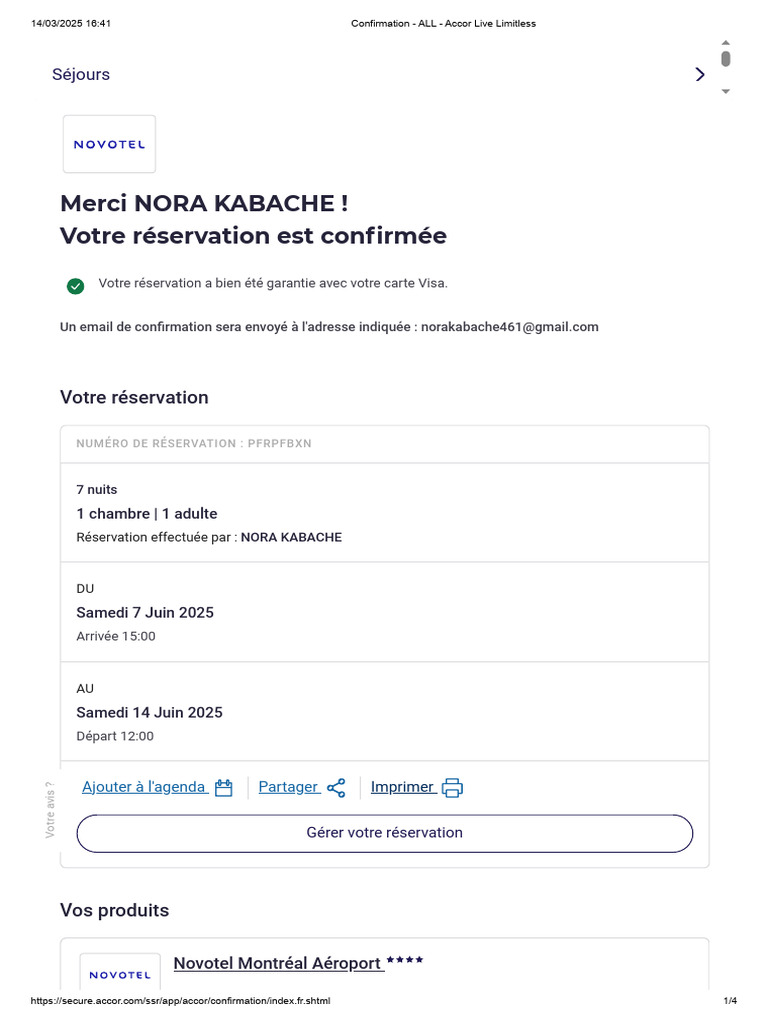Click the Novotel logo beside the hotel name
The width and height of the screenshot is (768, 1024).
tap(120, 974)
